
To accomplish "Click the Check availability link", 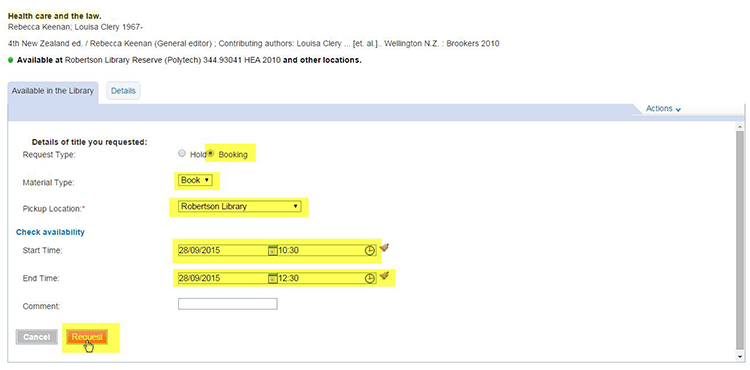I will (50, 232).
